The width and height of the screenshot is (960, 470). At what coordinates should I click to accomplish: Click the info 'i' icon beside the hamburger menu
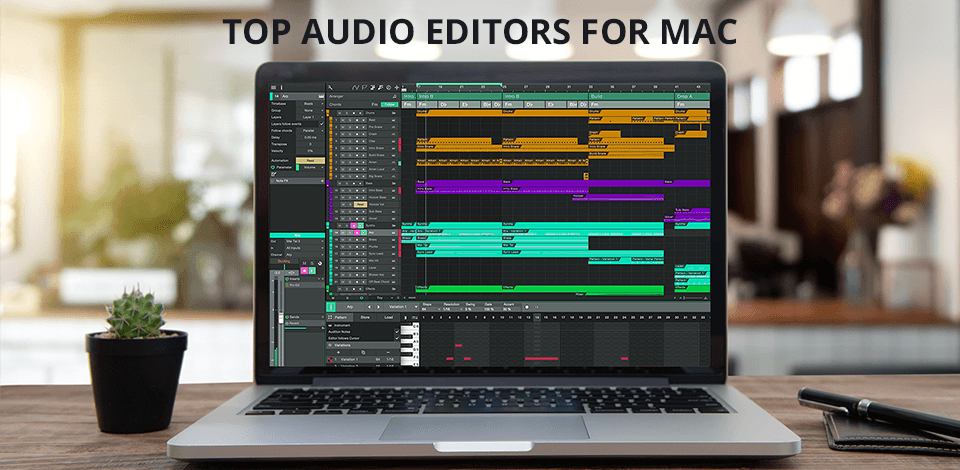282,88
